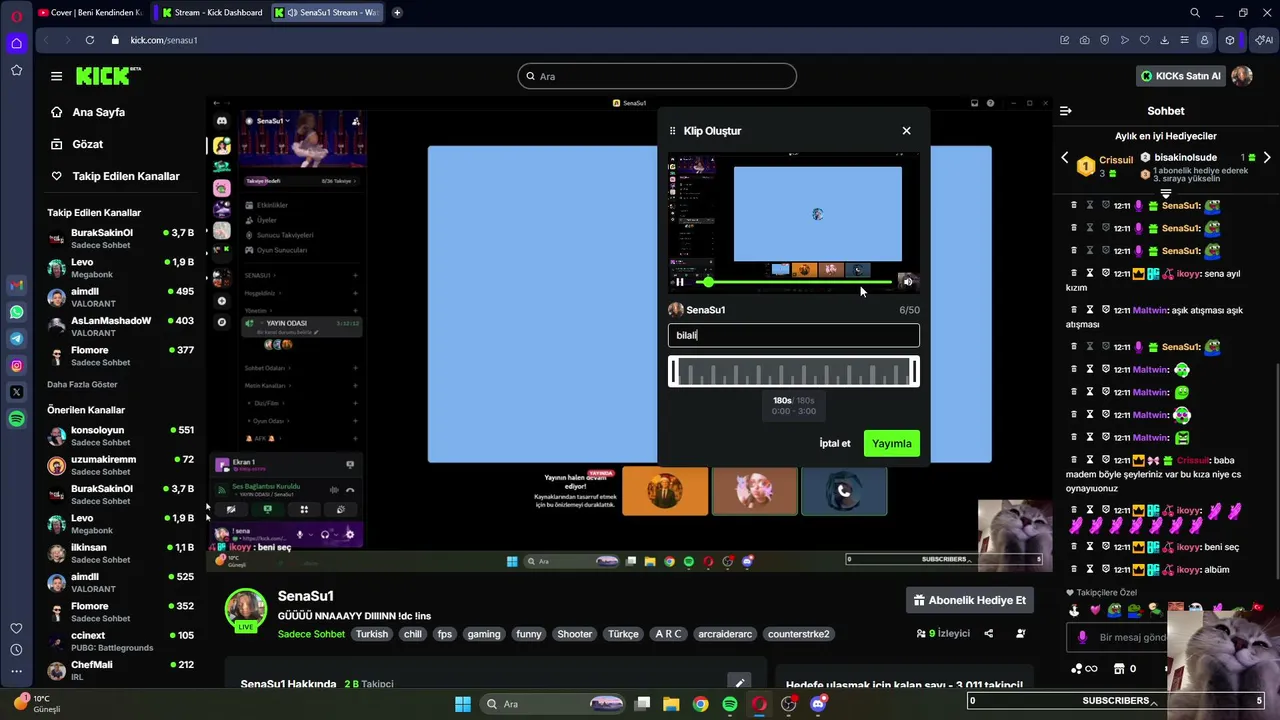Click the clip title field containing 'bilali'
This screenshot has height=720, width=1280.
(793, 335)
